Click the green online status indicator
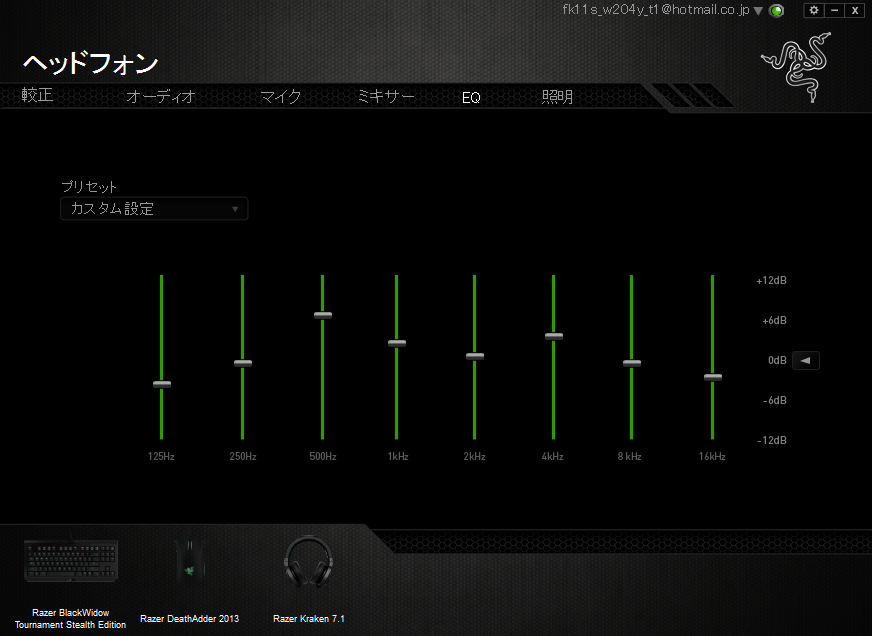The image size is (872, 636). [776, 11]
